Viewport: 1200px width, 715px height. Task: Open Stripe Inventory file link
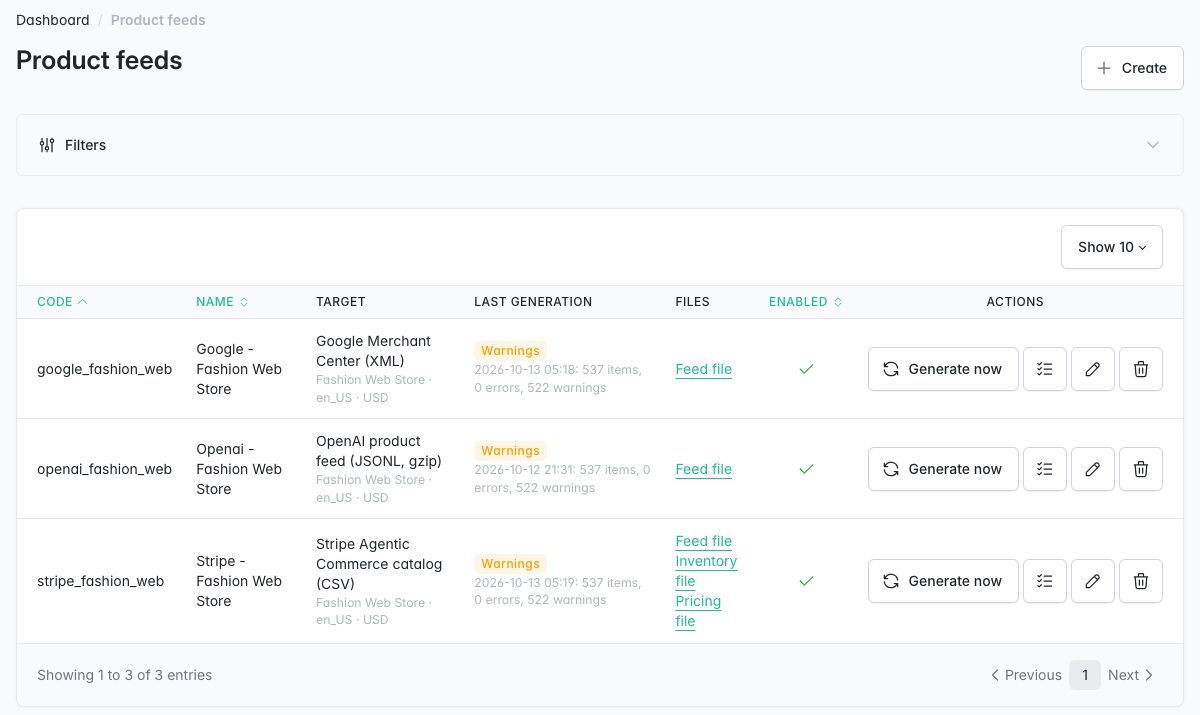pyautogui.click(x=706, y=571)
